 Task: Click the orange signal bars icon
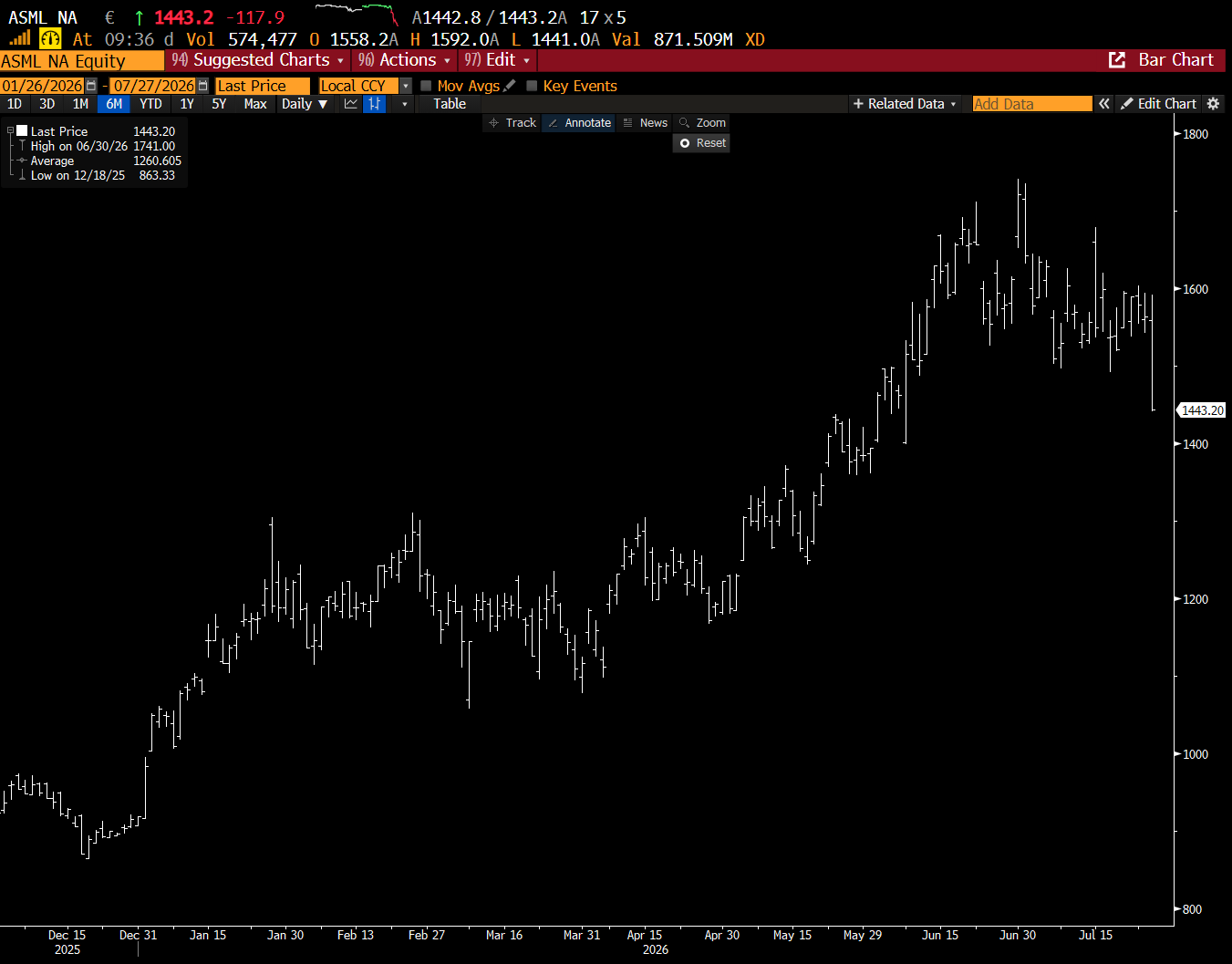pyautogui.click(x=20, y=38)
